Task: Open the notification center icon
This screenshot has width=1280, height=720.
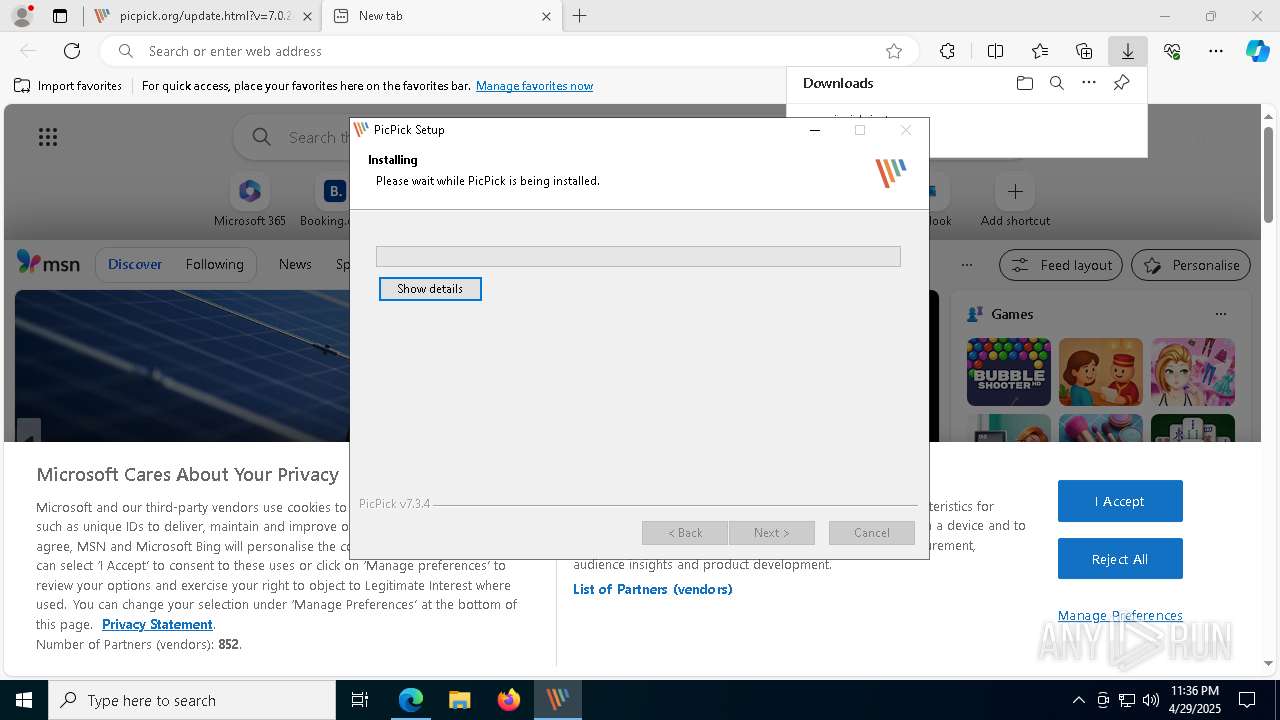Action: 1247,700
